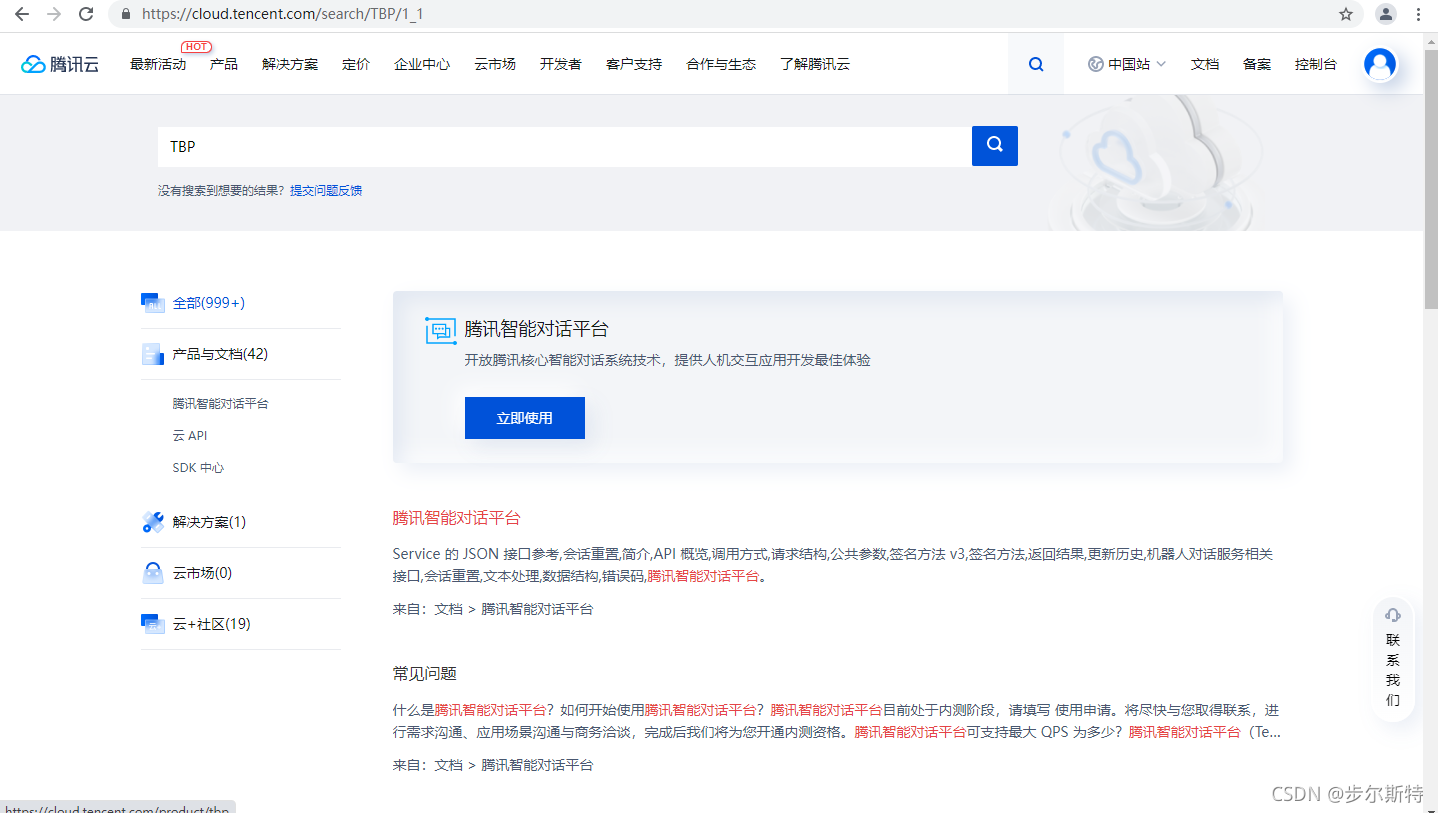Reload the page with refresh icon
Image resolution: width=1438 pixels, height=813 pixels.
point(86,14)
